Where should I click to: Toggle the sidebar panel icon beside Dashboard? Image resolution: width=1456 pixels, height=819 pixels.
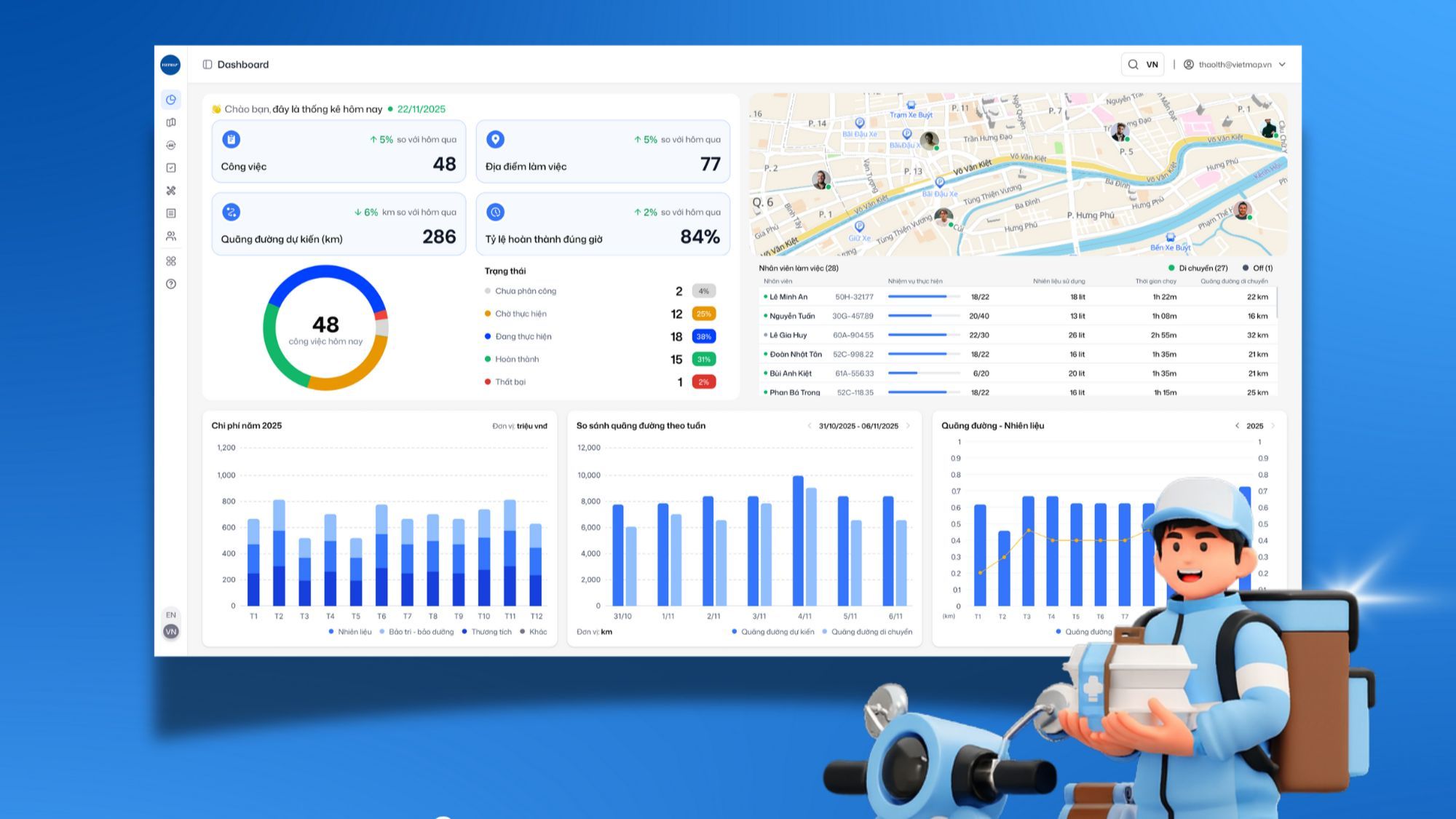[207, 65]
